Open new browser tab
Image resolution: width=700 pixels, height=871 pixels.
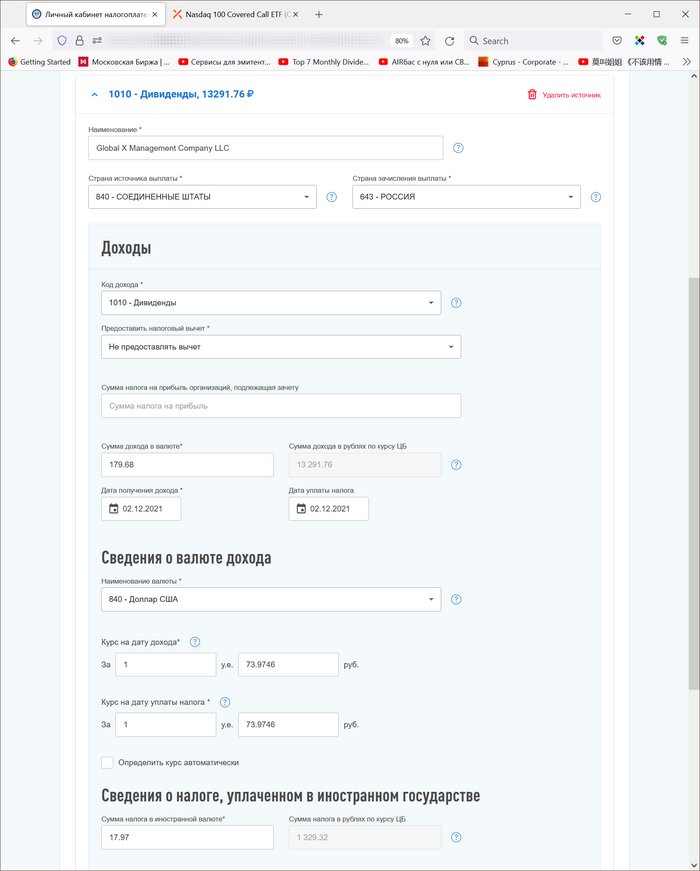pyautogui.click(x=319, y=15)
